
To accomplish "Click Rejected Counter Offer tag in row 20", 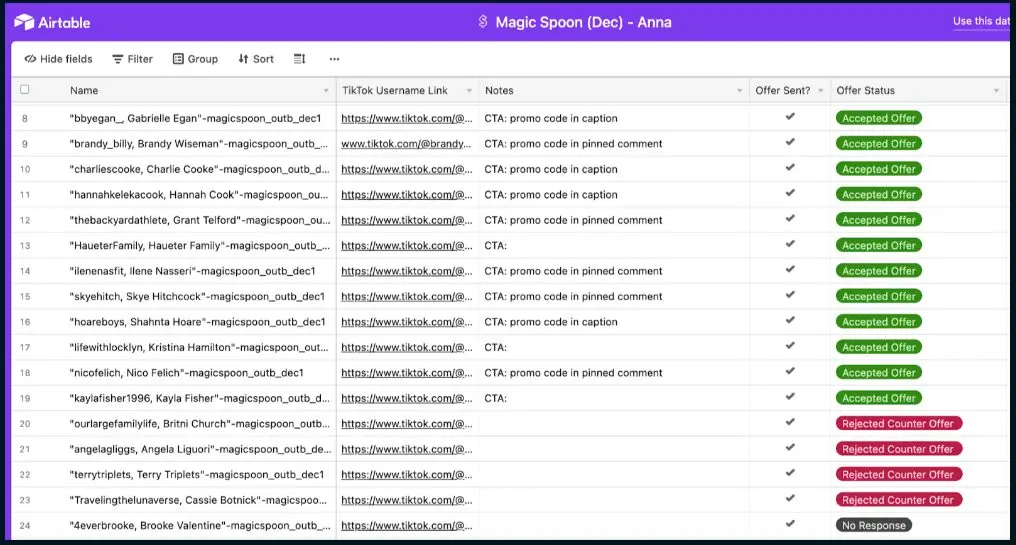I will pos(898,424).
